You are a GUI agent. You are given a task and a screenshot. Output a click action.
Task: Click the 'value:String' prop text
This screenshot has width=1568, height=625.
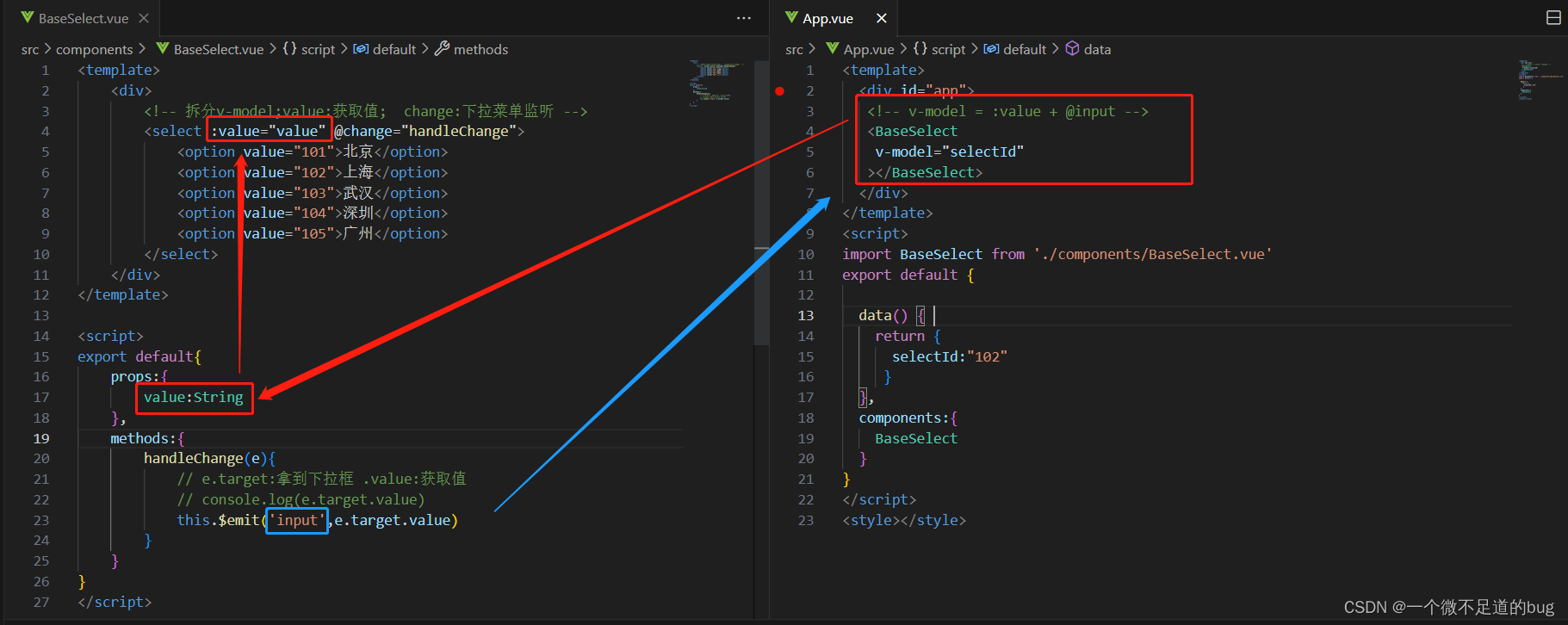194,397
